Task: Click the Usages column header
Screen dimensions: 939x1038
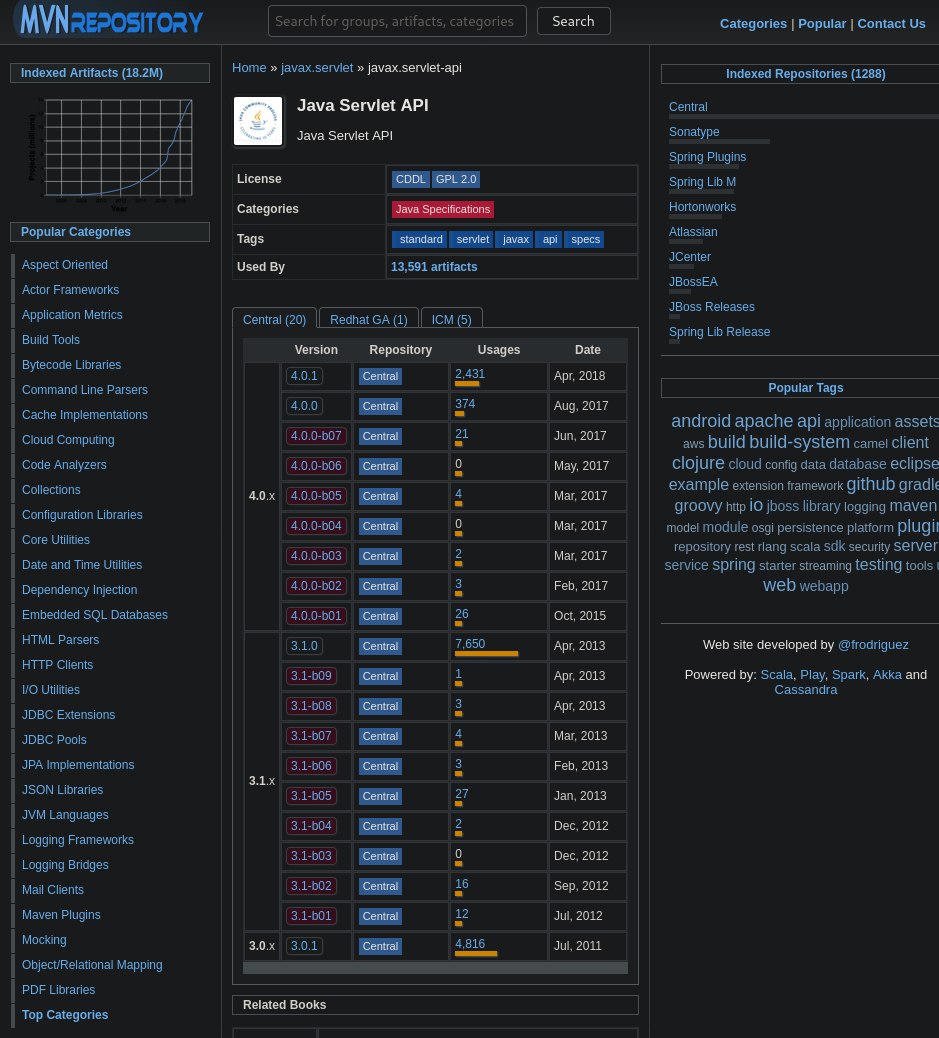Action: pos(499,350)
